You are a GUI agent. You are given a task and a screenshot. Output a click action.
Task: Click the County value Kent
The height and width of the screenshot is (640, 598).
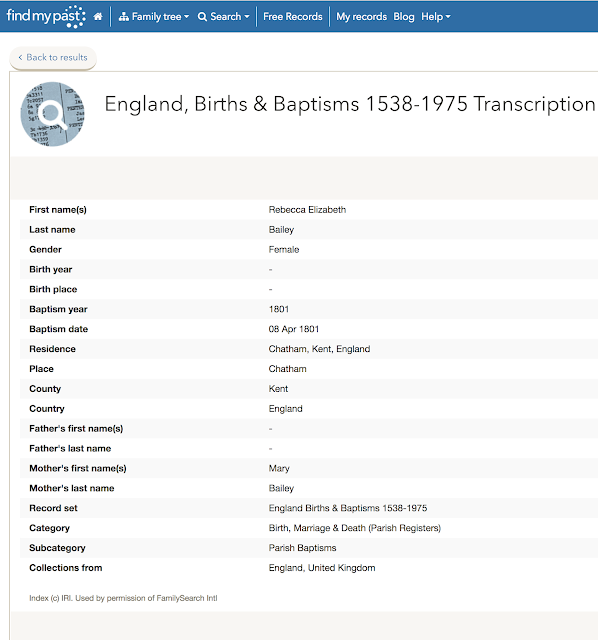coord(278,389)
